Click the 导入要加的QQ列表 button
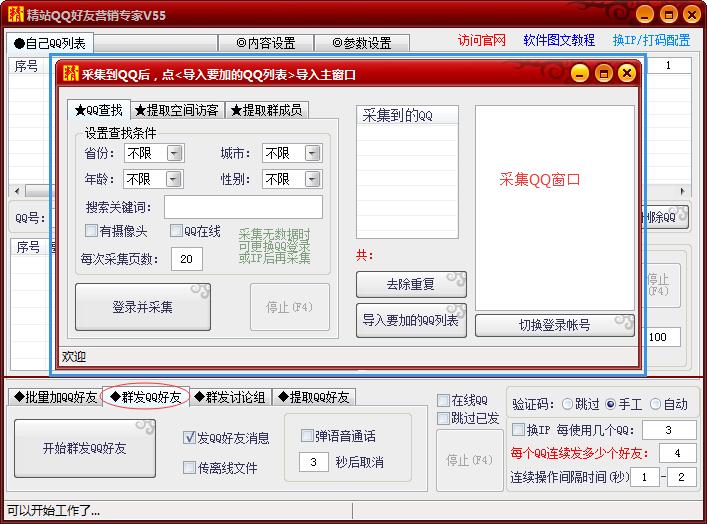Screen dimensions: 707x524 point(411,320)
